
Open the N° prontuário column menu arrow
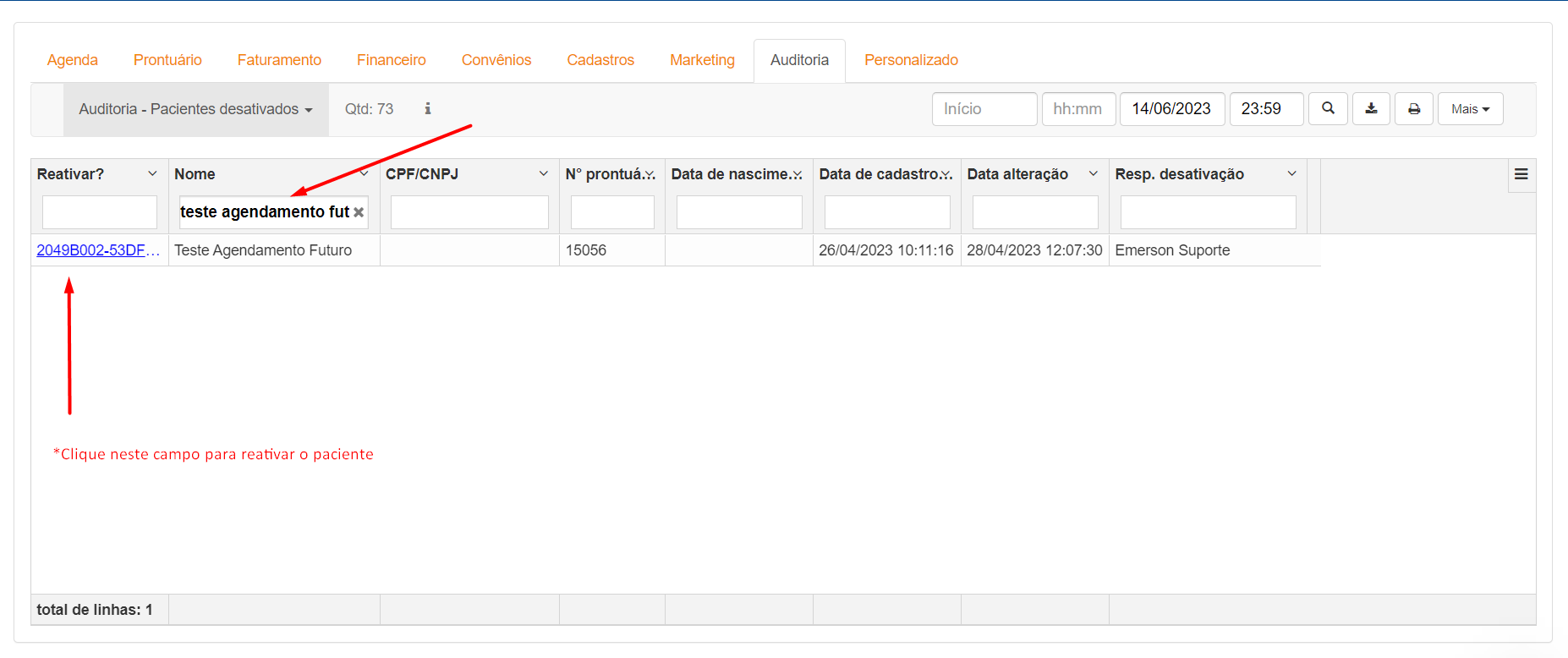click(x=650, y=174)
